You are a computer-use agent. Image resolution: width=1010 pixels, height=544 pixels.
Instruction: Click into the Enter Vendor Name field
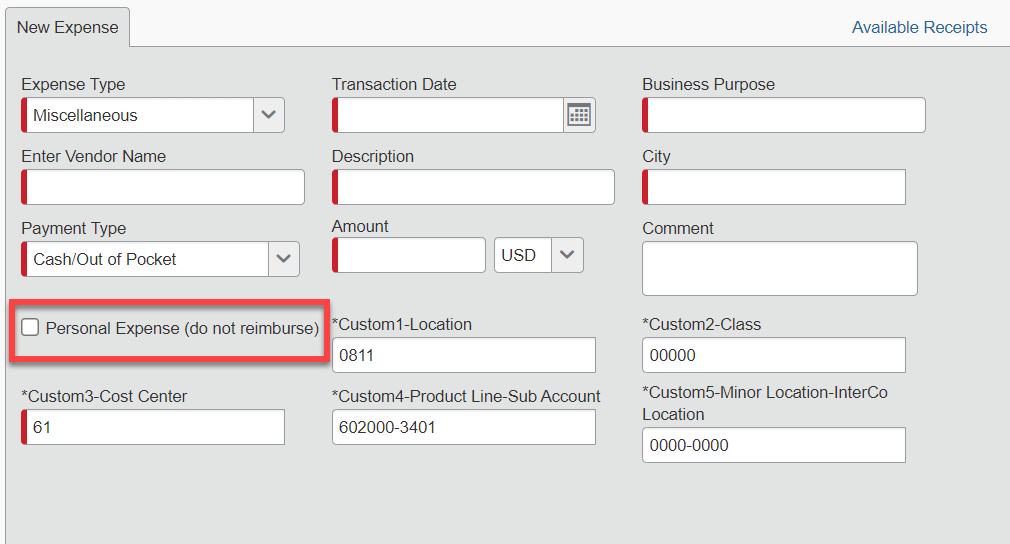pyautogui.click(x=164, y=187)
